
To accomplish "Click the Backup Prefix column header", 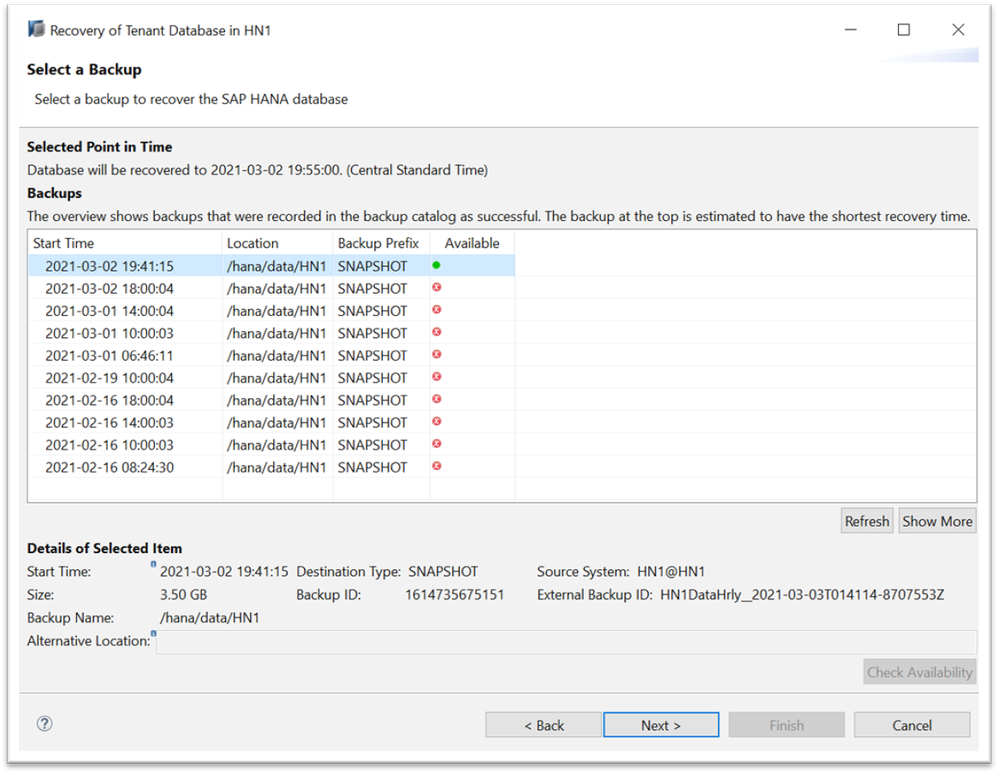I will pyautogui.click(x=381, y=243).
